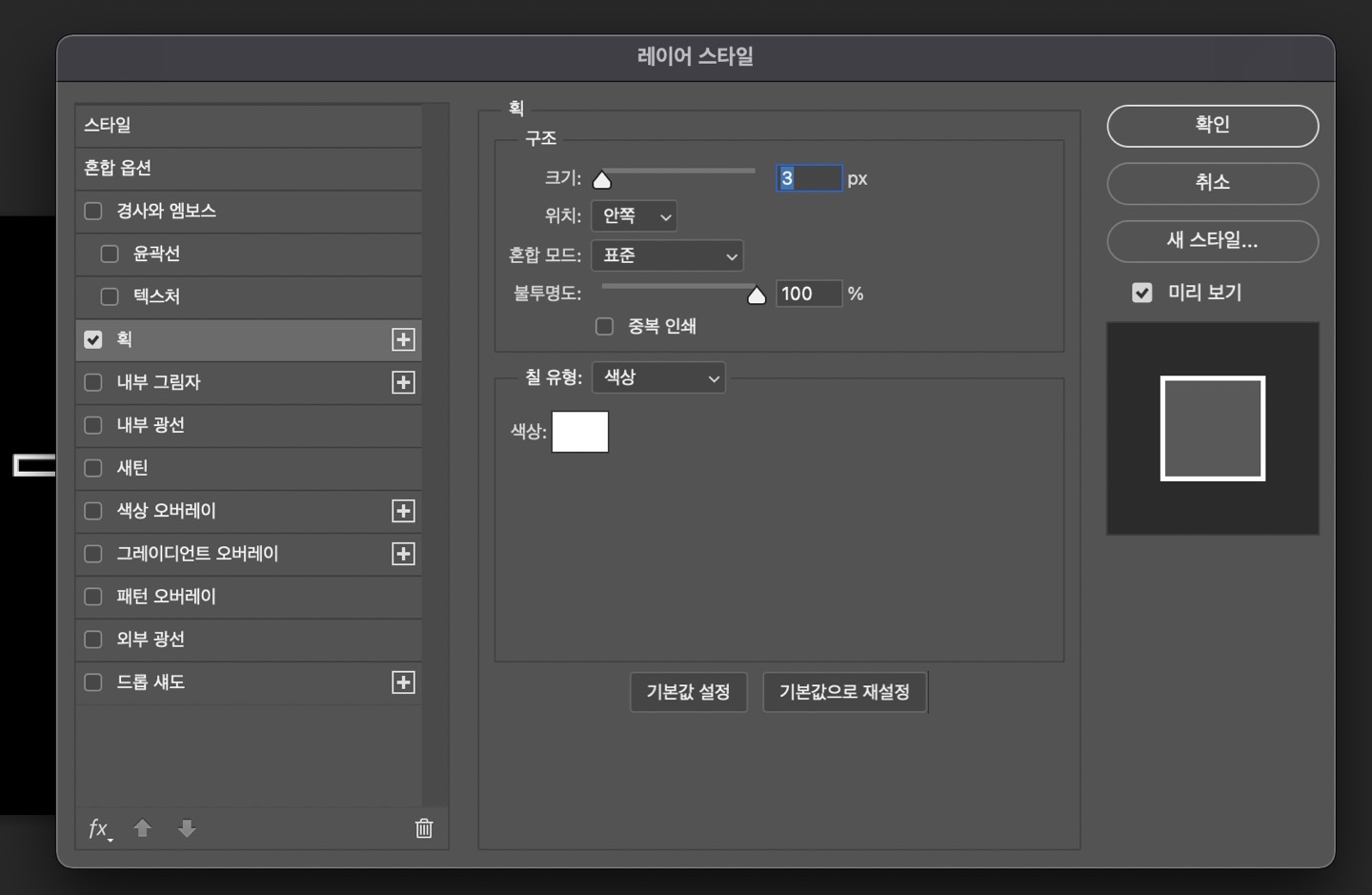Add another 내부 그림자 with plus icon
1372x895 pixels.
click(x=403, y=382)
